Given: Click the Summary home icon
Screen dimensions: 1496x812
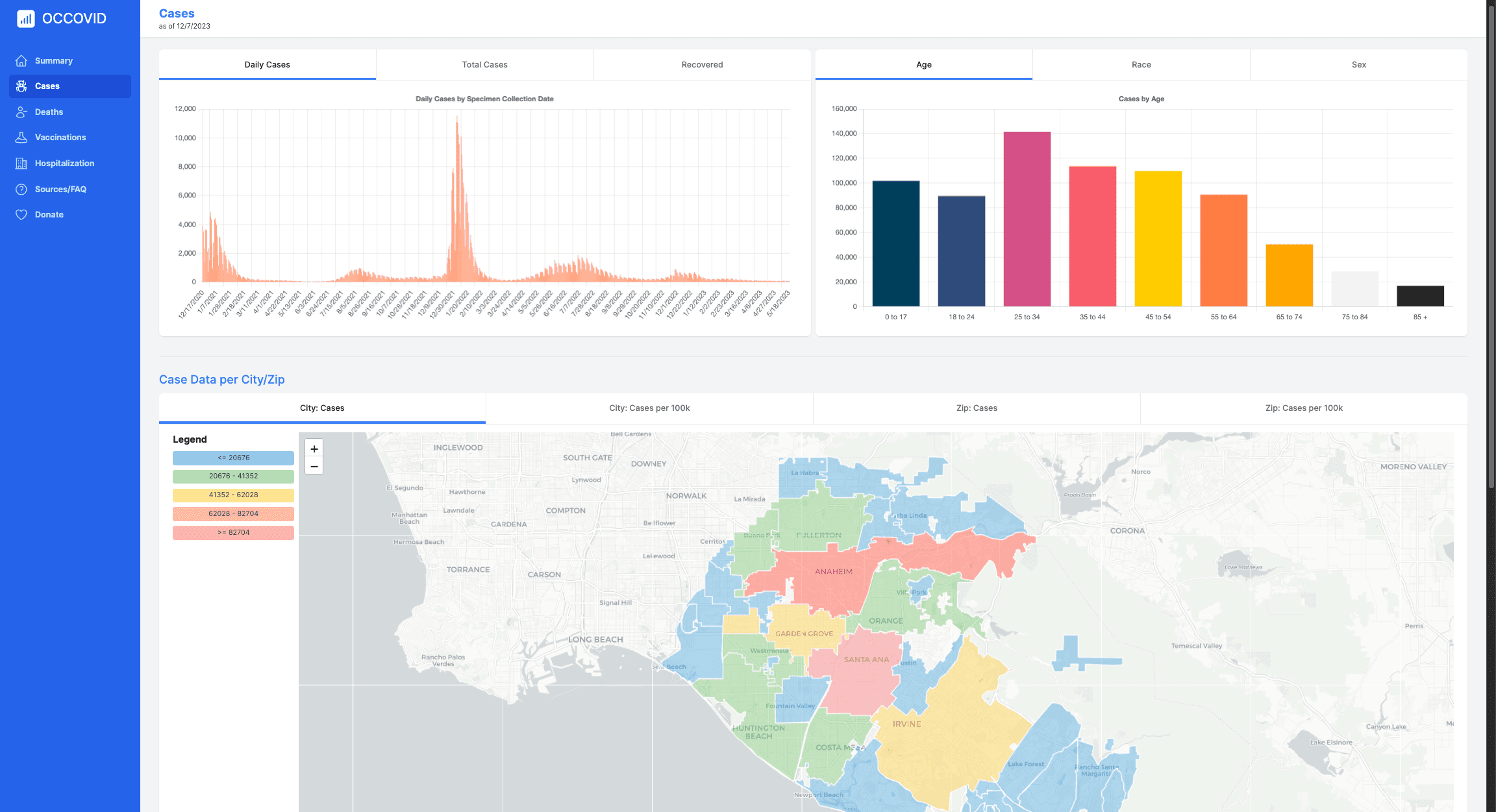Looking at the screenshot, I should 21,61.
